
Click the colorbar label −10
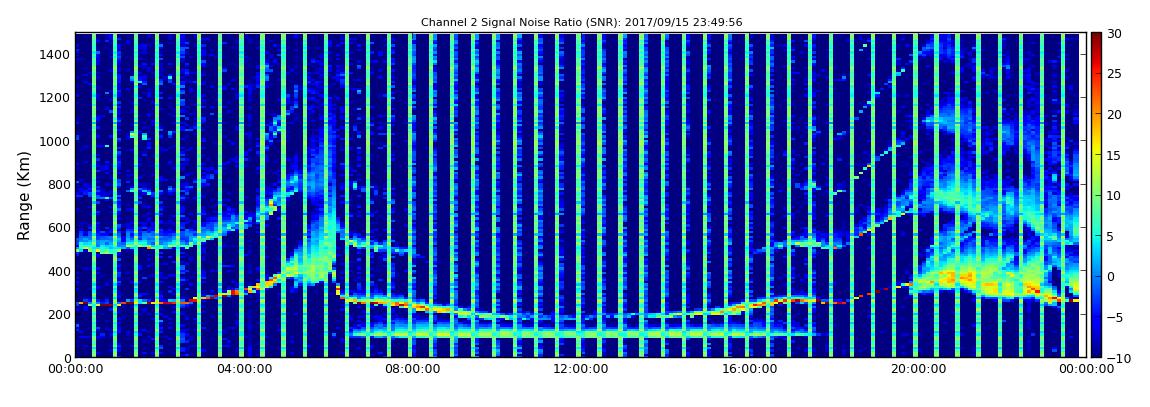tap(1116, 357)
